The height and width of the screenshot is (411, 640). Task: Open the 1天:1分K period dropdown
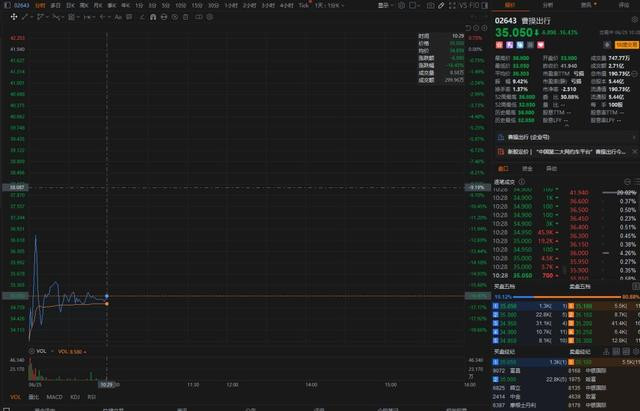pyautogui.click(x=329, y=5)
